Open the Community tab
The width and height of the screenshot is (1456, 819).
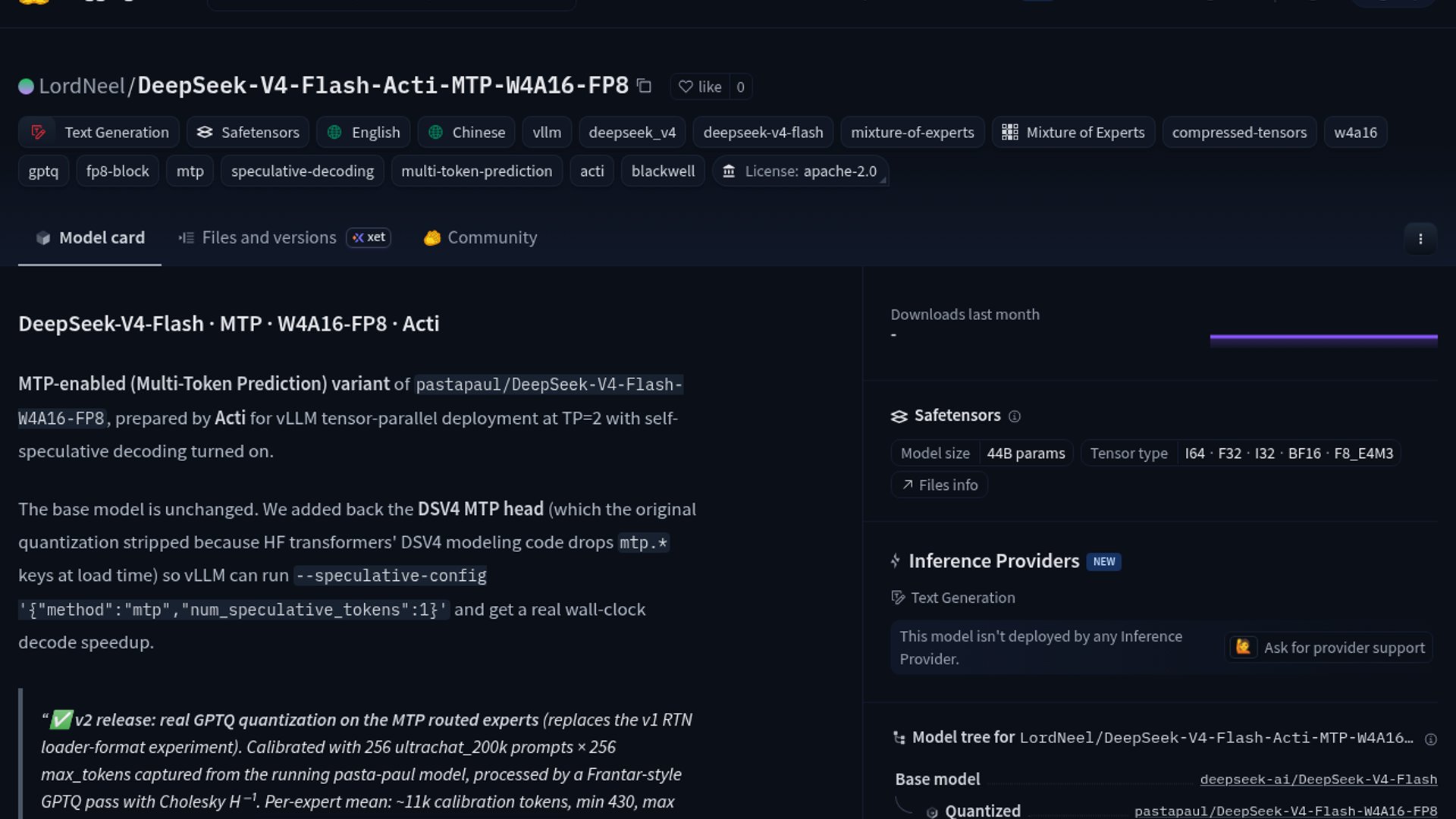click(x=480, y=238)
